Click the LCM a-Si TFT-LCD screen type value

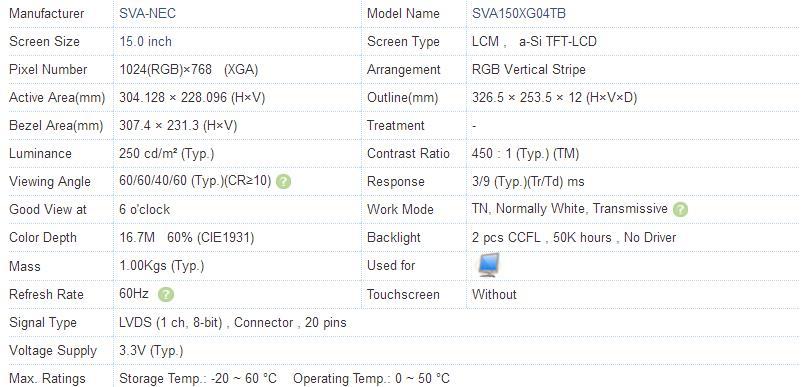(534, 41)
